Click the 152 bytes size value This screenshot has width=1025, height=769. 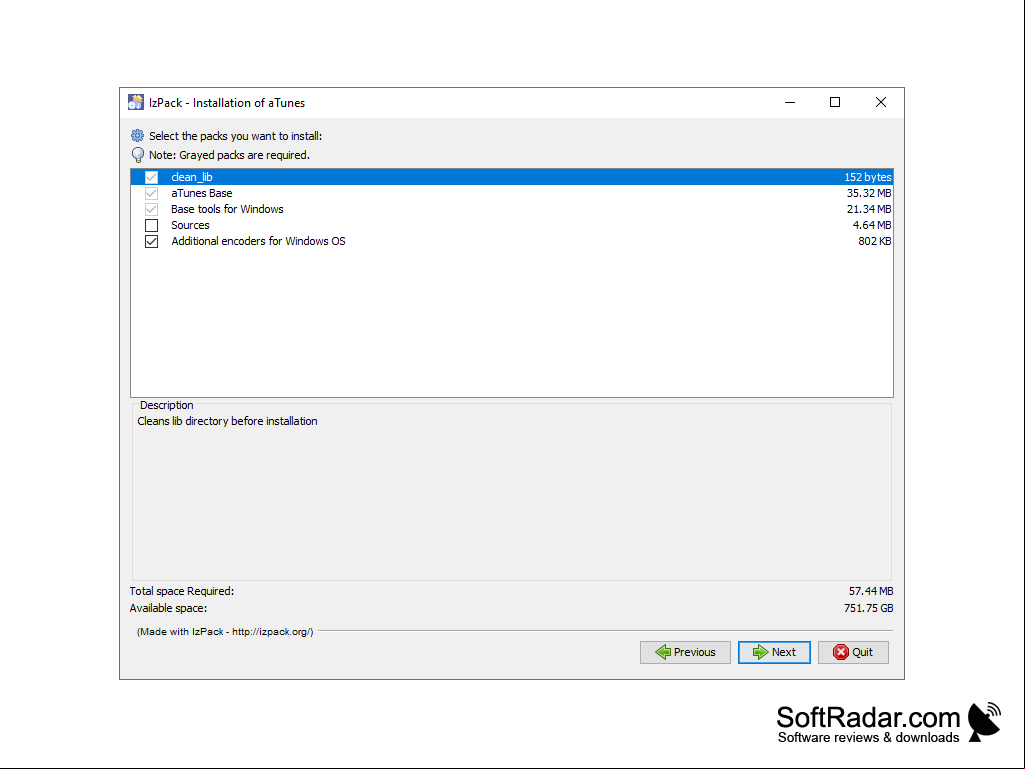click(x=867, y=177)
